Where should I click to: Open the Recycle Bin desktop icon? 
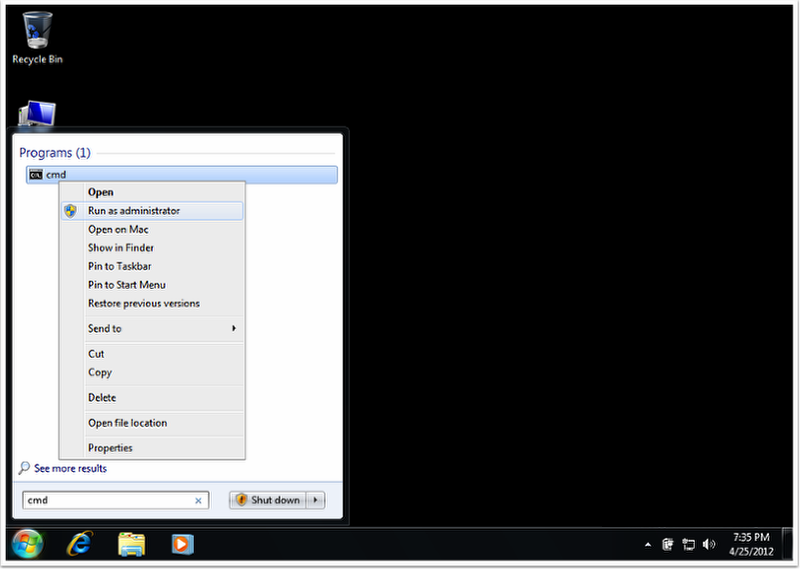pyautogui.click(x=37, y=38)
